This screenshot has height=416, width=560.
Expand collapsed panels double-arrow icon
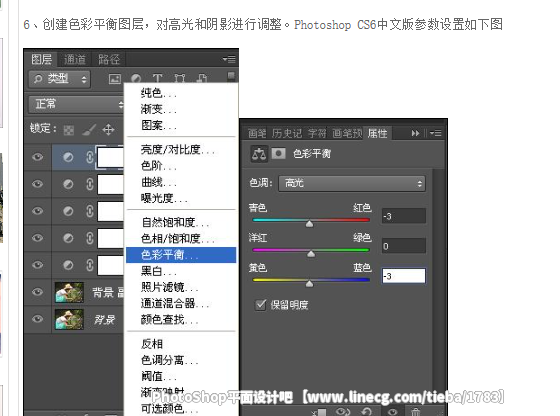tap(415, 133)
